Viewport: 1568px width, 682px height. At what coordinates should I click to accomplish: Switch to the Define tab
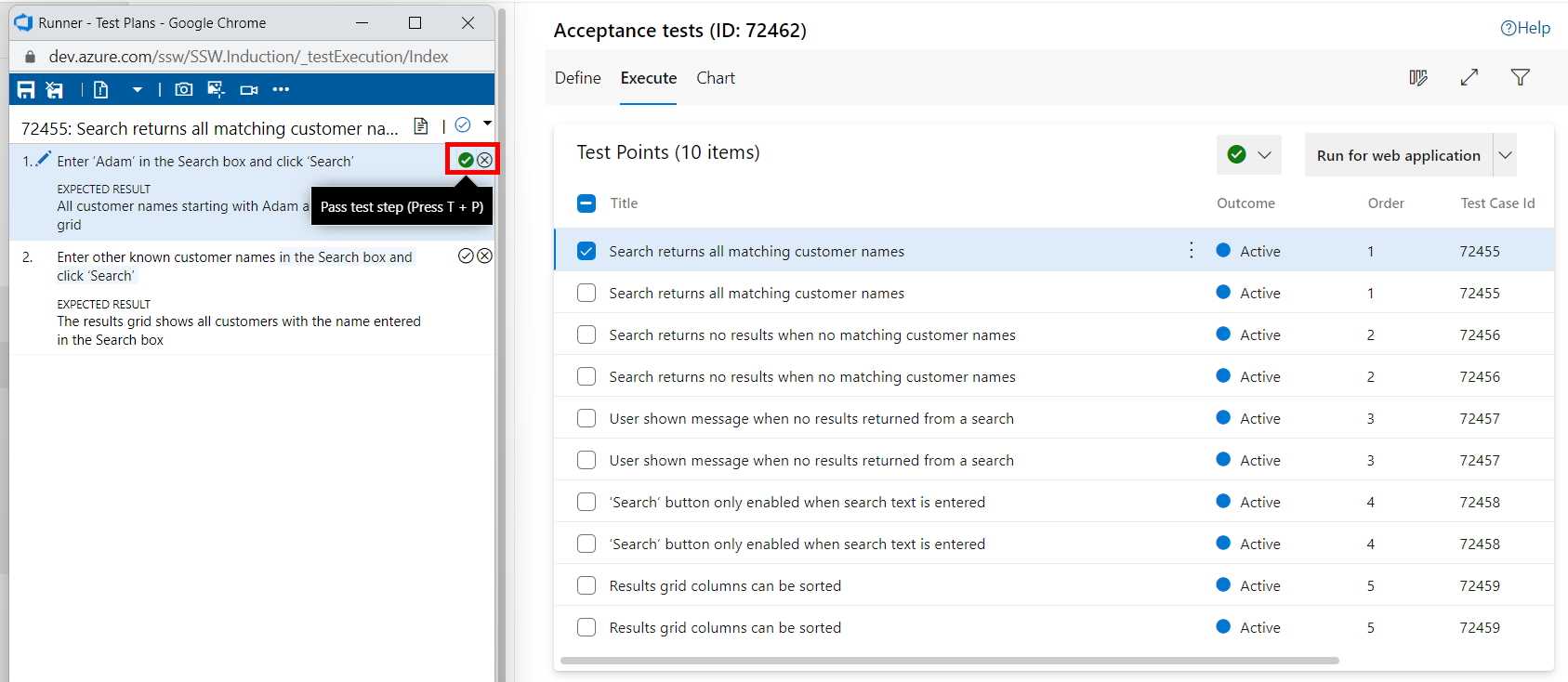[577, 78]
